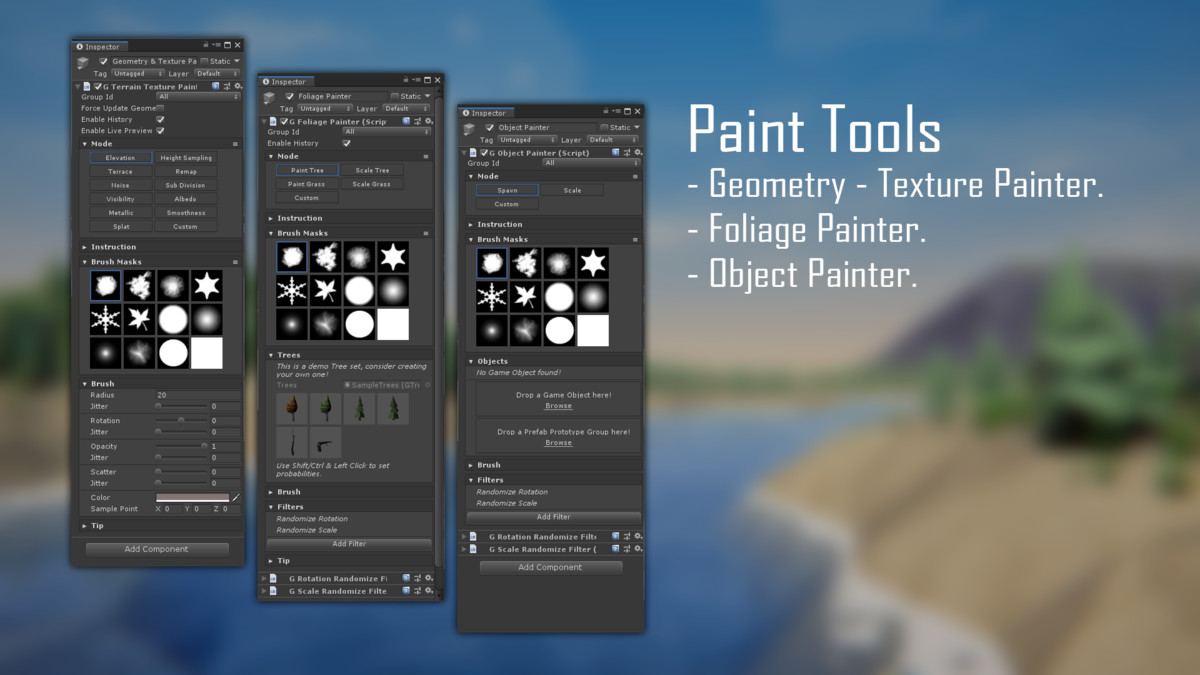This screenshot has width=1200, height=675.
Task: Choose white square brush mask in Object Painter
Action: pos(593,330)
